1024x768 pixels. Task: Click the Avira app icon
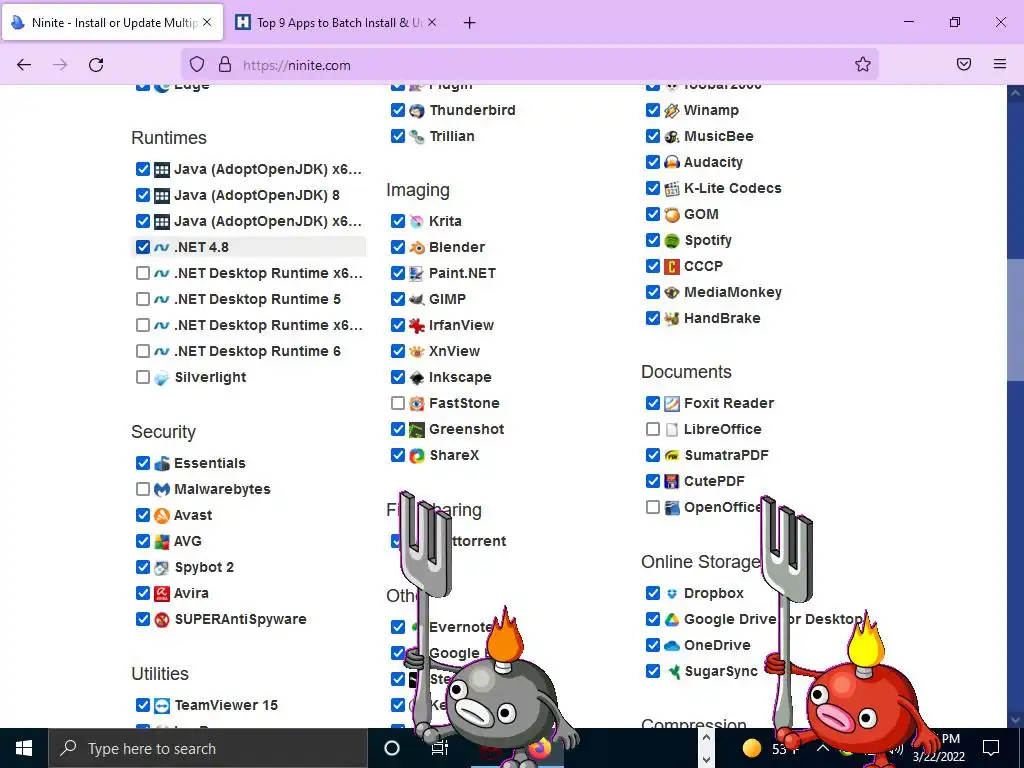tap(162, 594)
